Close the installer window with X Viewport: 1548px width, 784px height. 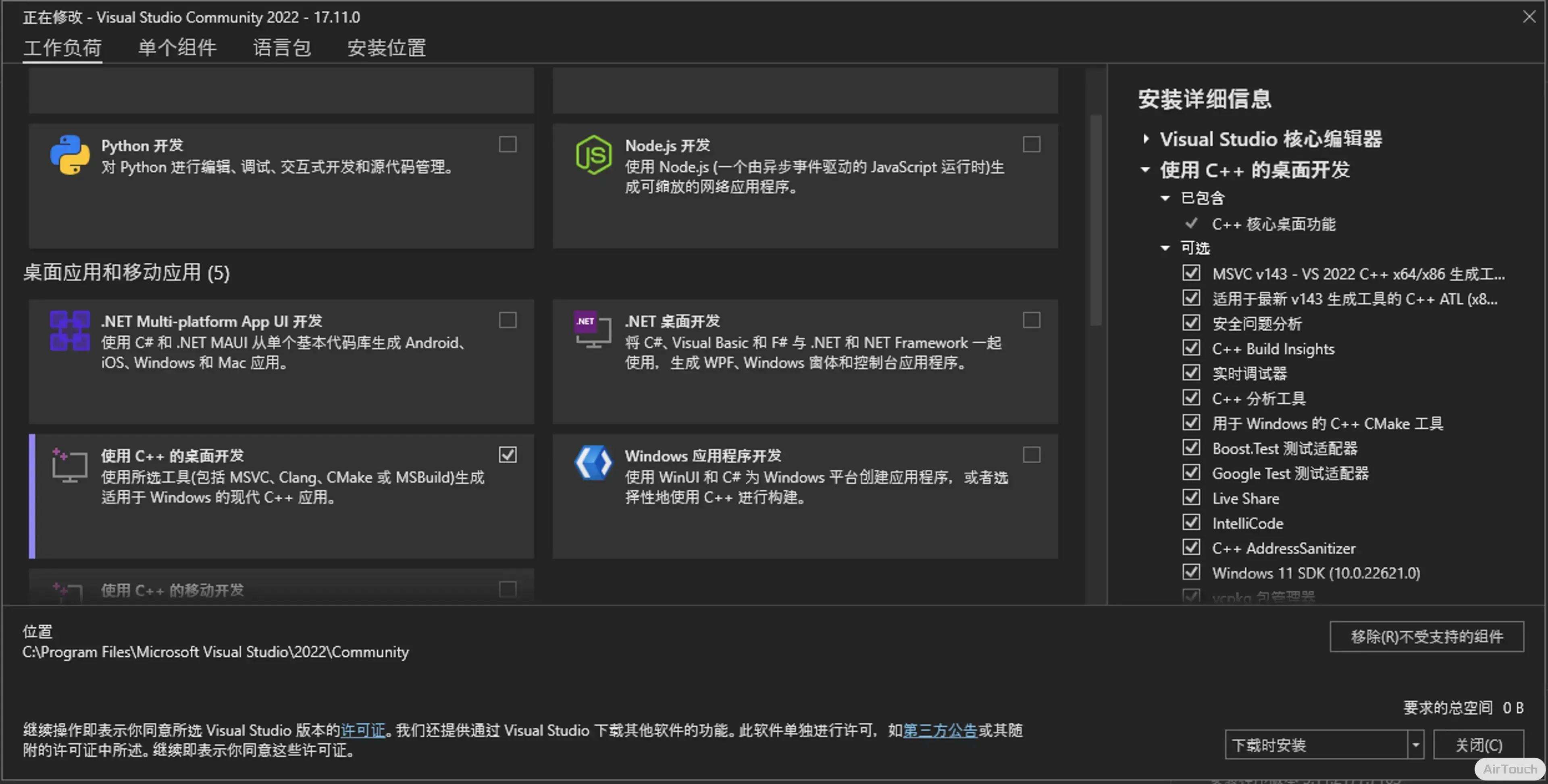tap(1529, 17)
